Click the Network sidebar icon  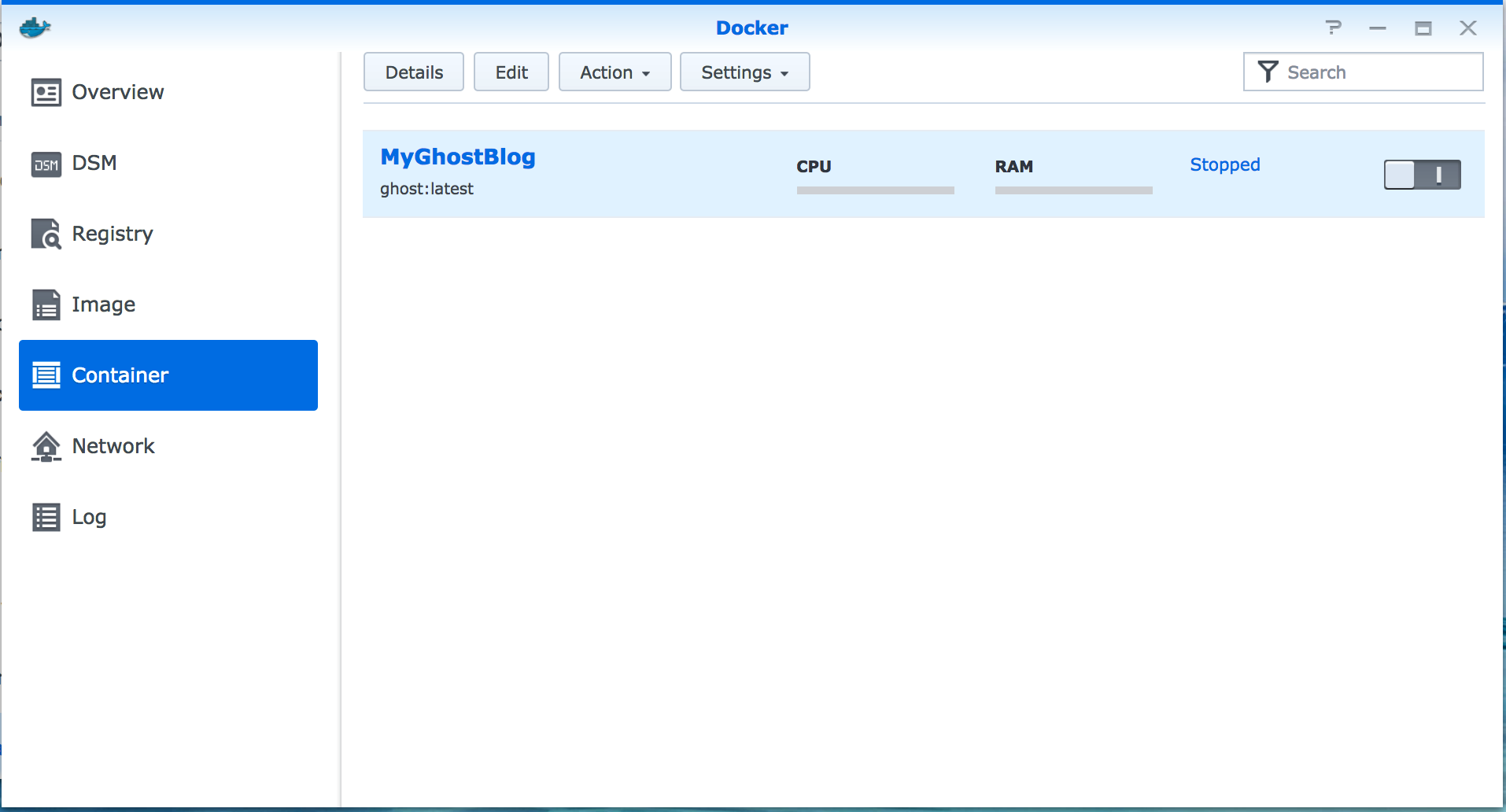click(x=46, y=446)
